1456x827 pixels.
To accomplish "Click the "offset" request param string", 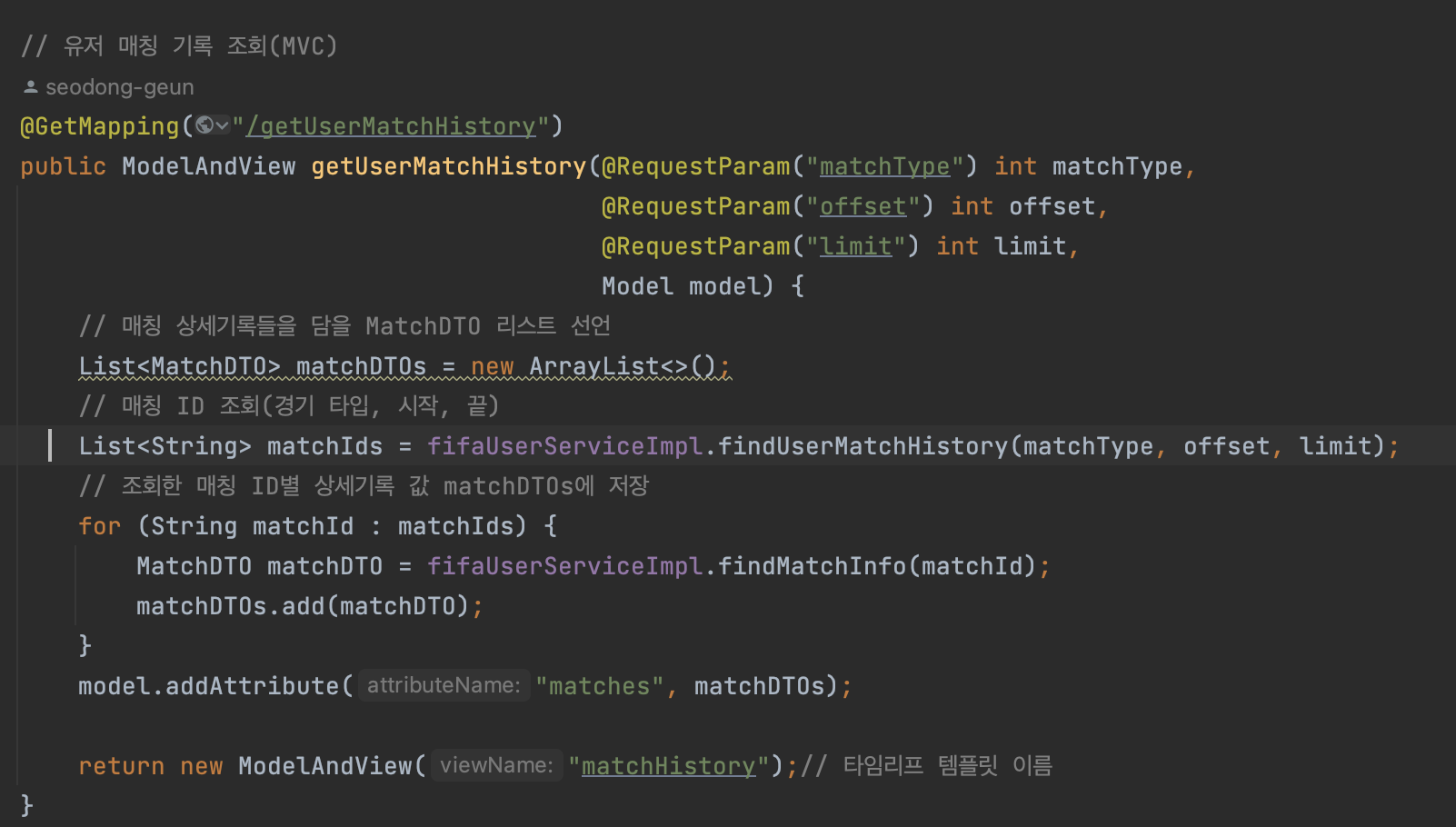I will (x=863, y=206).
